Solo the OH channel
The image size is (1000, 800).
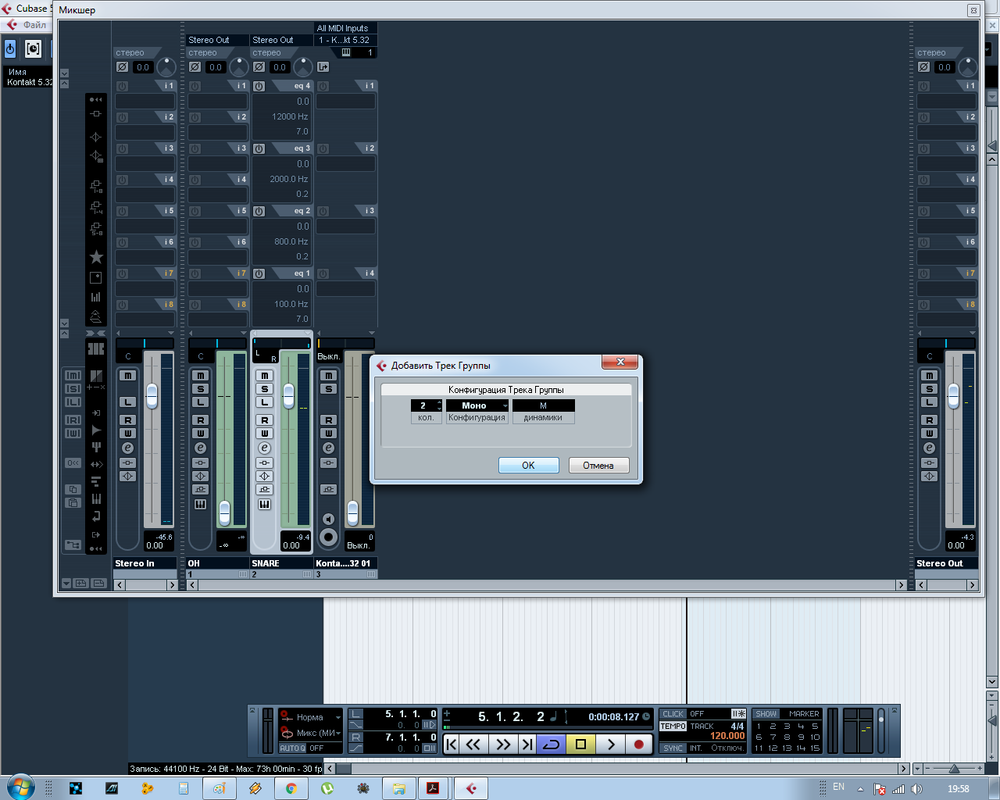click(200, 389)
